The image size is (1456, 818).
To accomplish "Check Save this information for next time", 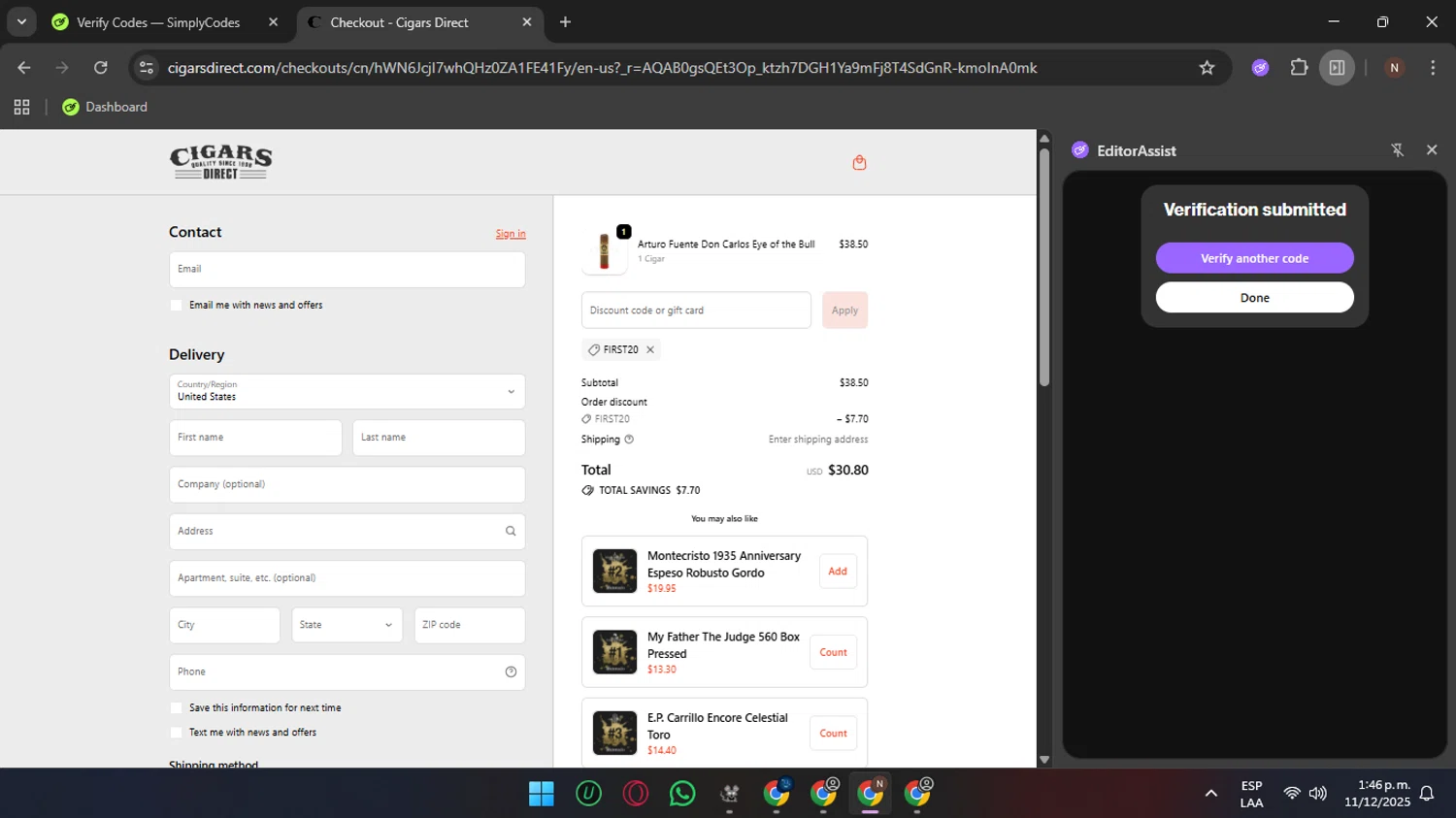I will [x=176, y=708].
